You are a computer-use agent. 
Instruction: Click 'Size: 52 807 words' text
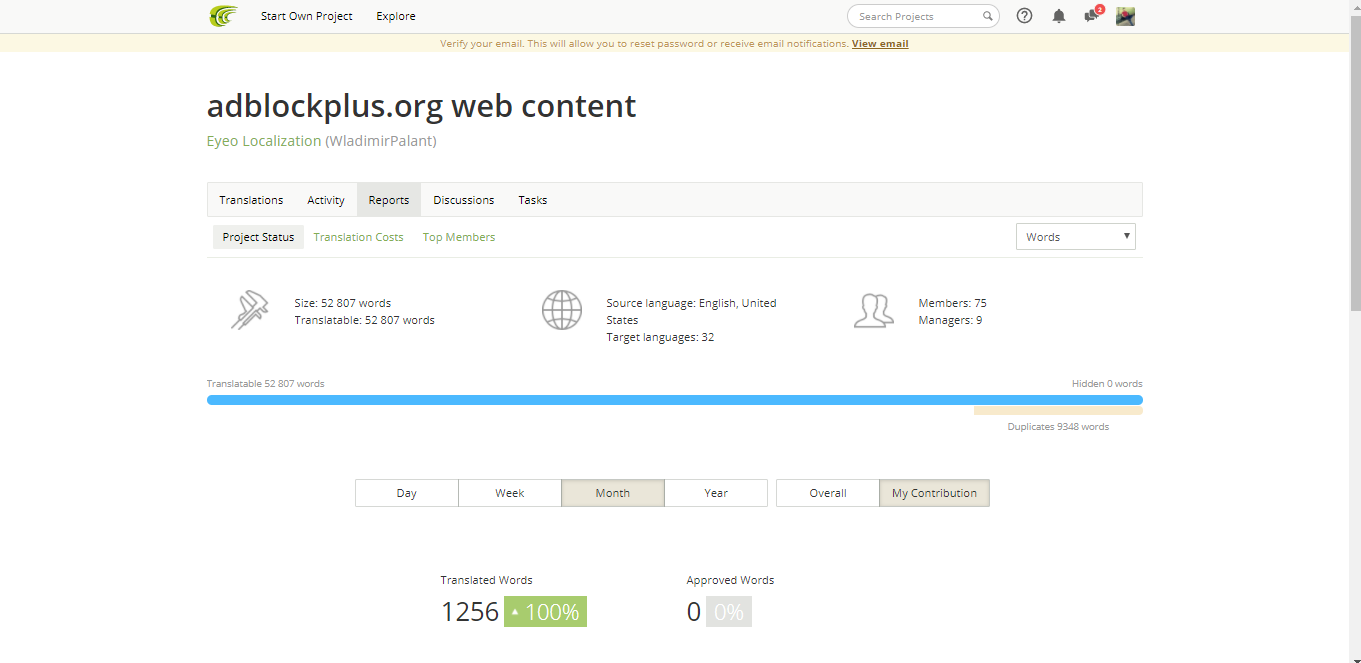(343, 303)
